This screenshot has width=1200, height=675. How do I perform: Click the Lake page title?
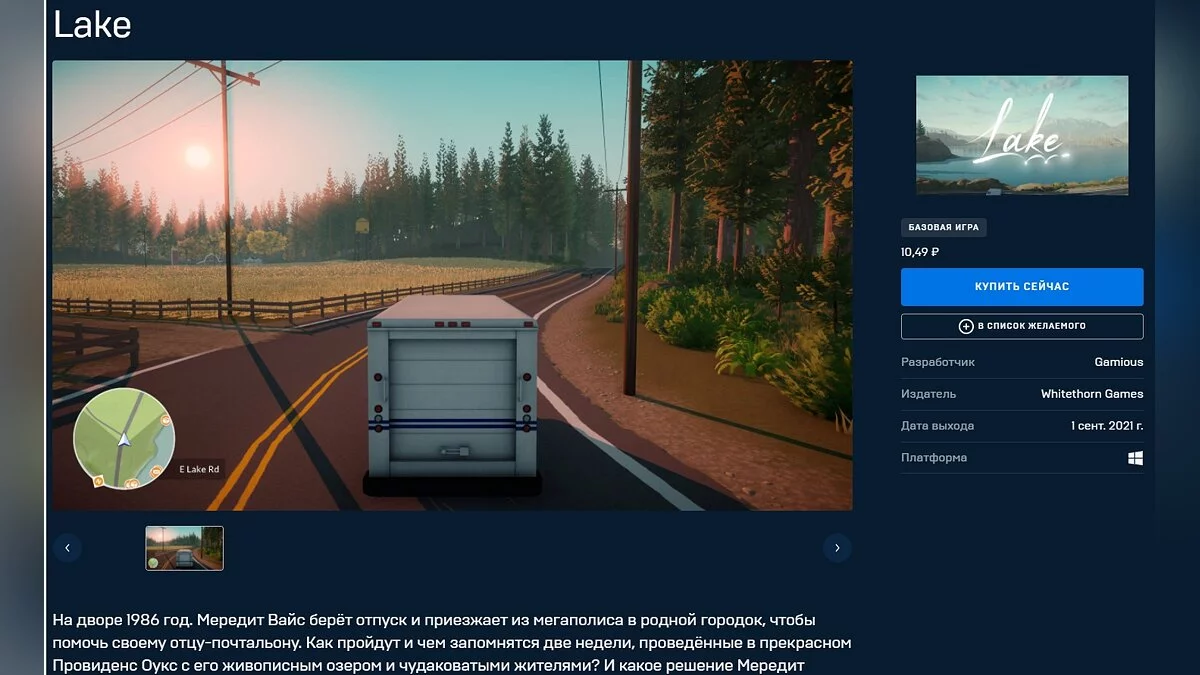pos(92,25)
